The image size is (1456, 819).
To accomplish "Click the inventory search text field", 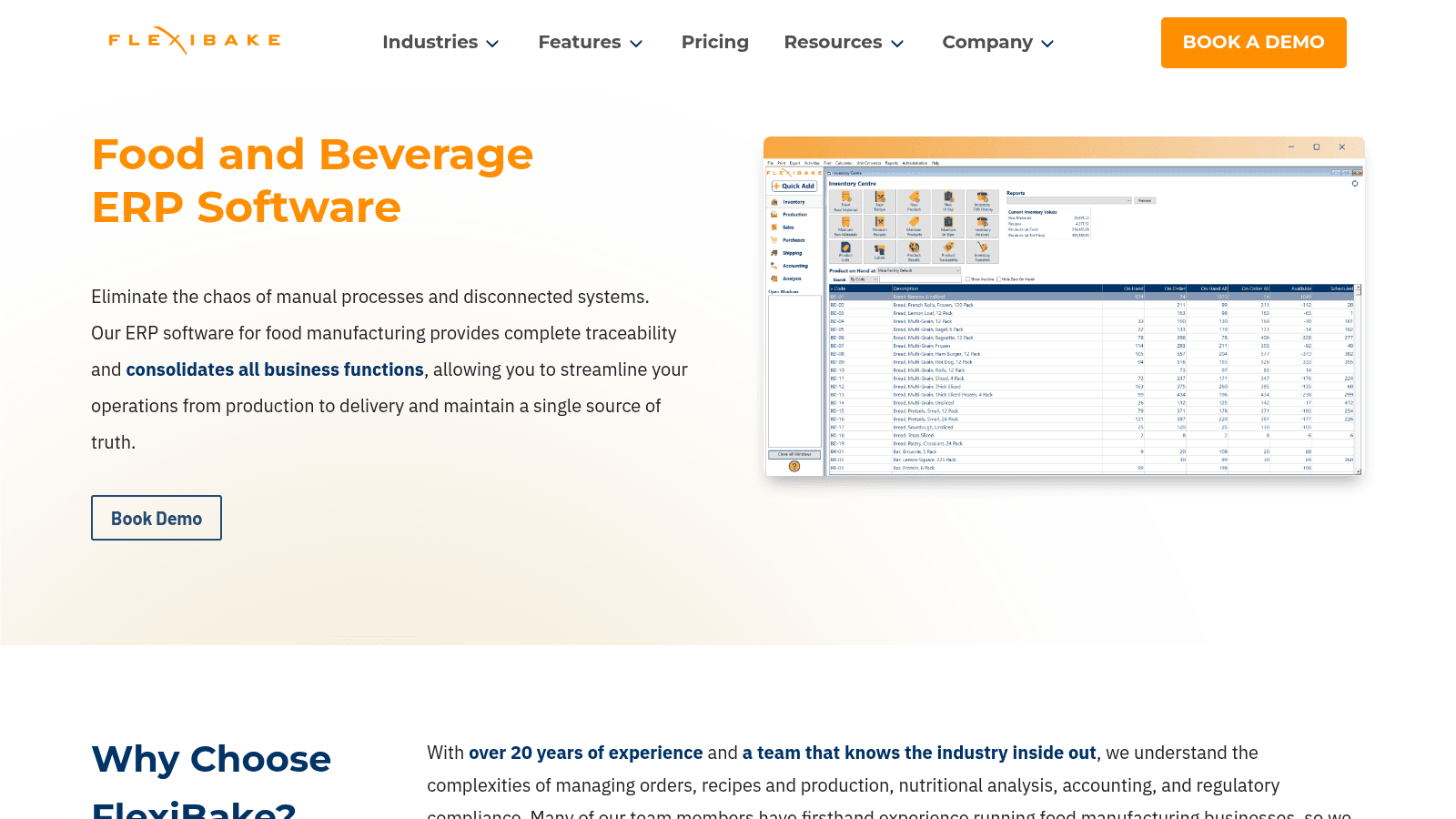I will point(920,279).
